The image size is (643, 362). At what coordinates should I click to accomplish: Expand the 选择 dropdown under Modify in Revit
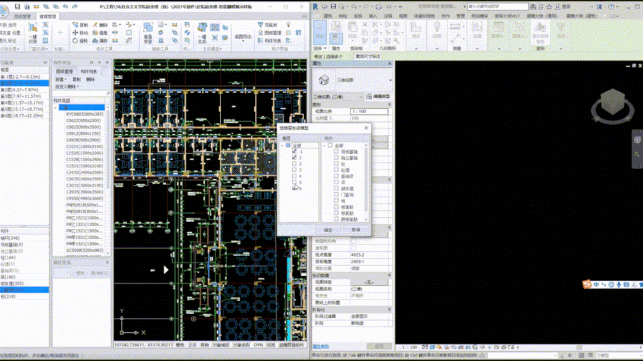tap(320, 48)
